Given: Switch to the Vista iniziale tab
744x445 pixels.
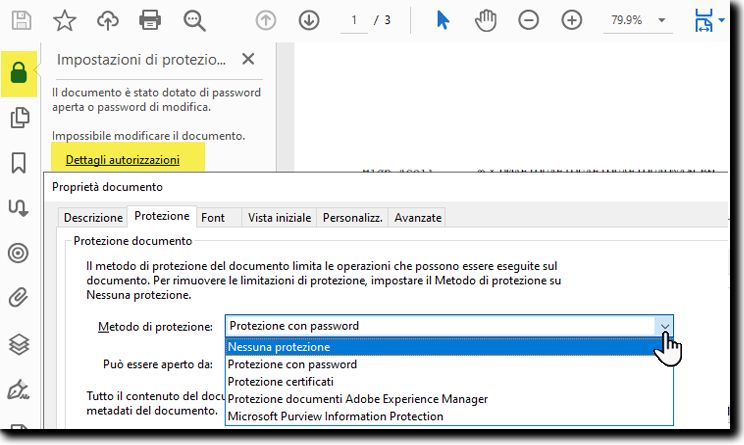Looking at the screenshot, I should [x=279, y=218].
